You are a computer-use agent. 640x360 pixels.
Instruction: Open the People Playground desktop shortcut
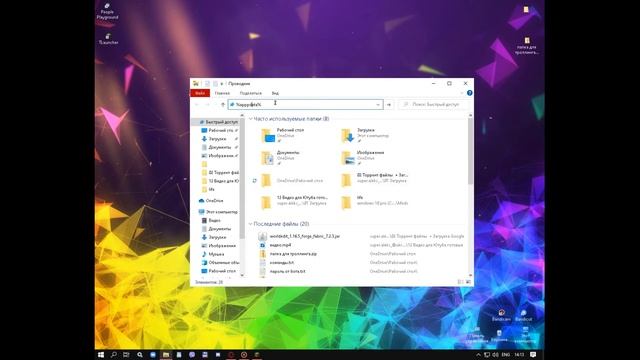[107, 11]
